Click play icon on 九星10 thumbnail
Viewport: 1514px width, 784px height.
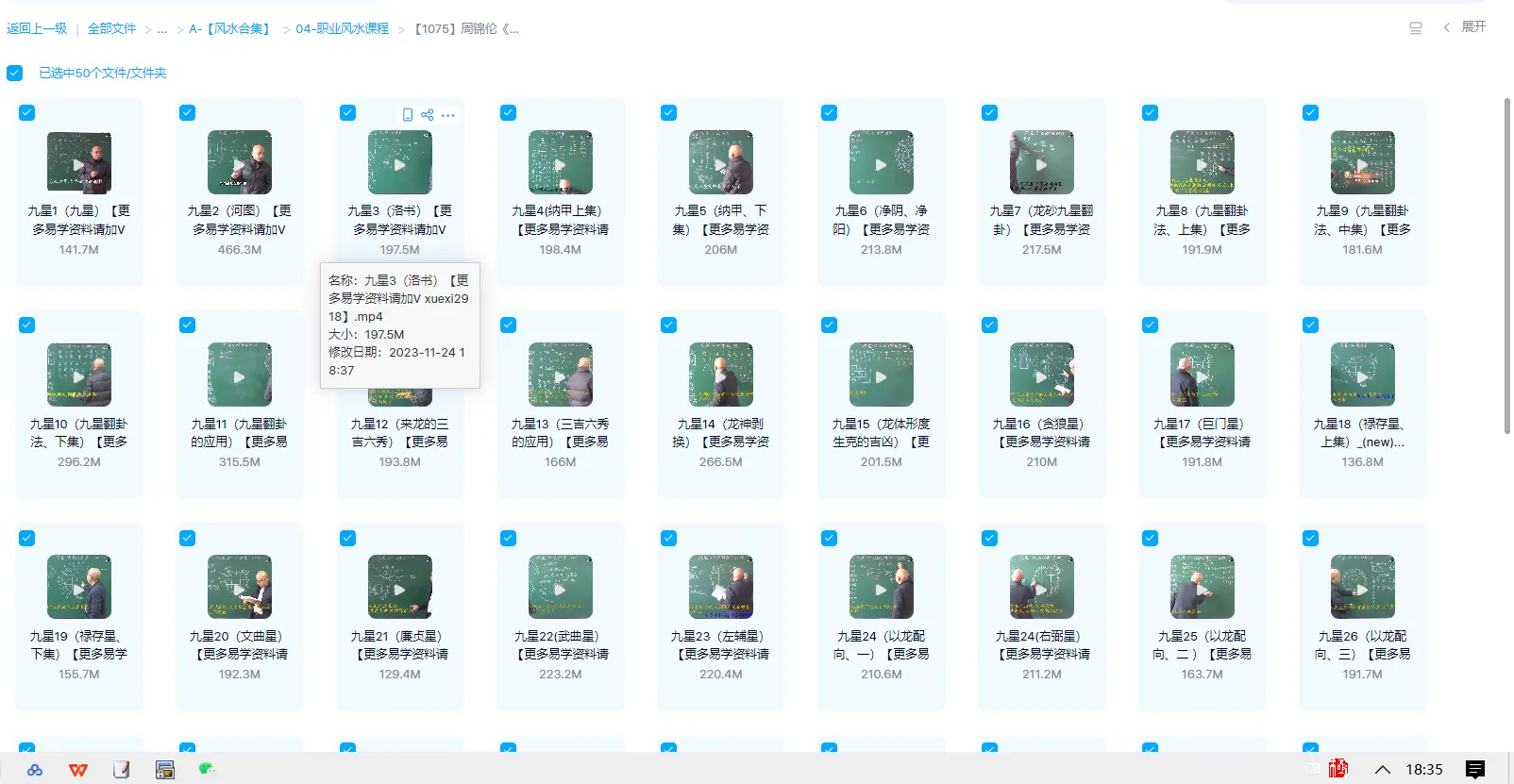(x=79, y=376)
